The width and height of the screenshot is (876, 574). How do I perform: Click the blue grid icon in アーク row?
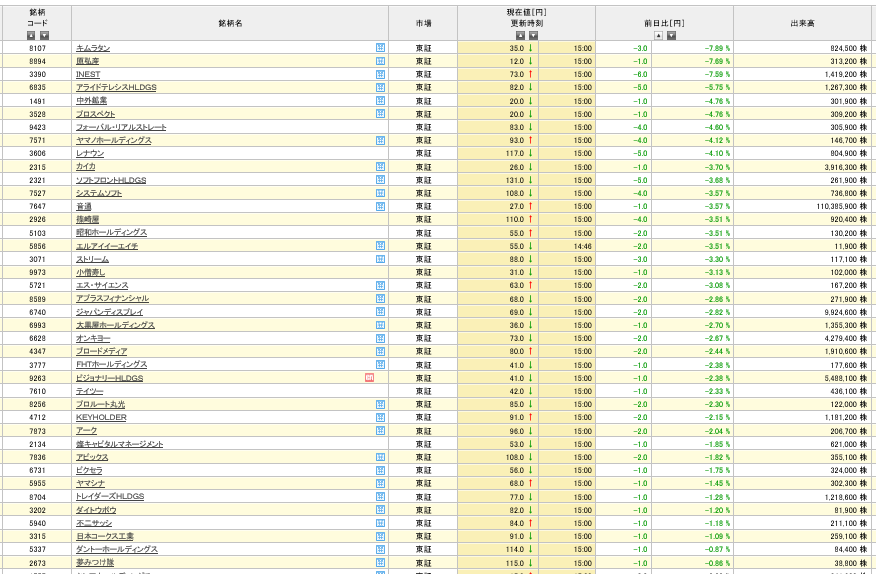click(380, 430)
